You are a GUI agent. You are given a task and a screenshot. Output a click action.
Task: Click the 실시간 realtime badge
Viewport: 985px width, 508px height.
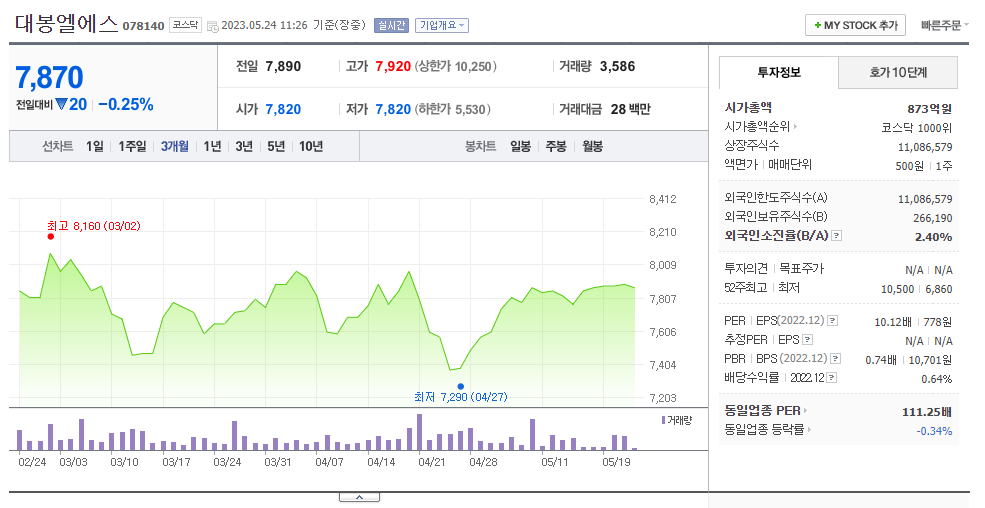tap(391, 26)
